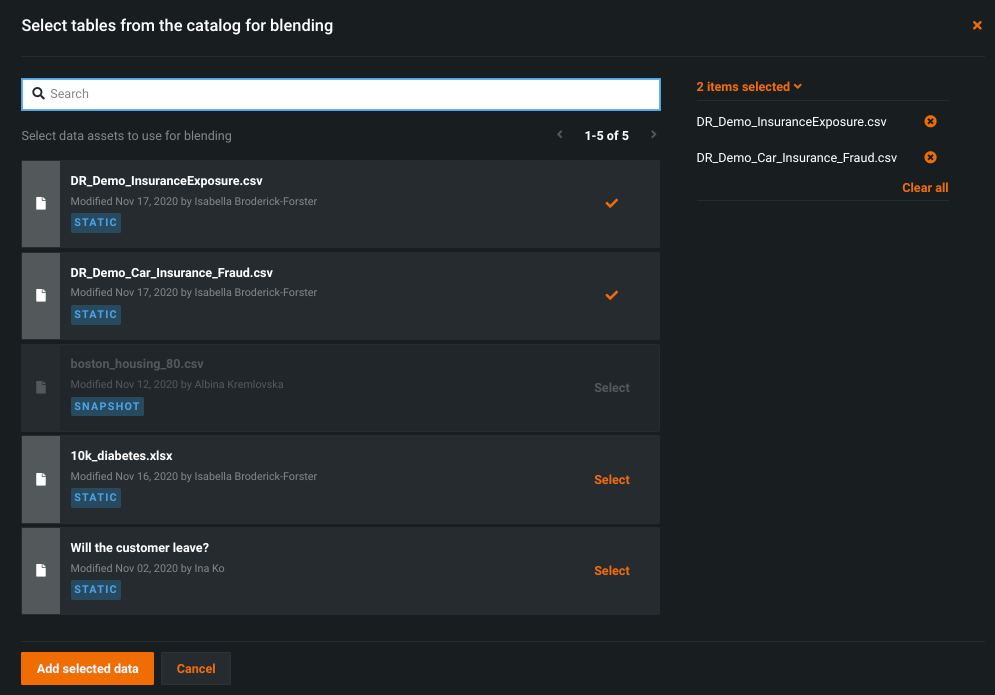Screen dimensions: 995x695
Task: Remove DR_Demo_InsuranceExposure.csv from selected items
Action: (x=930, y=122)
